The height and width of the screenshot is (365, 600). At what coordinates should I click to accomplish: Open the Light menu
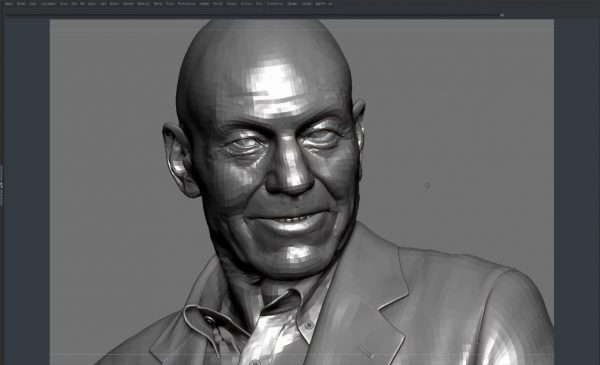pos(103,4)
